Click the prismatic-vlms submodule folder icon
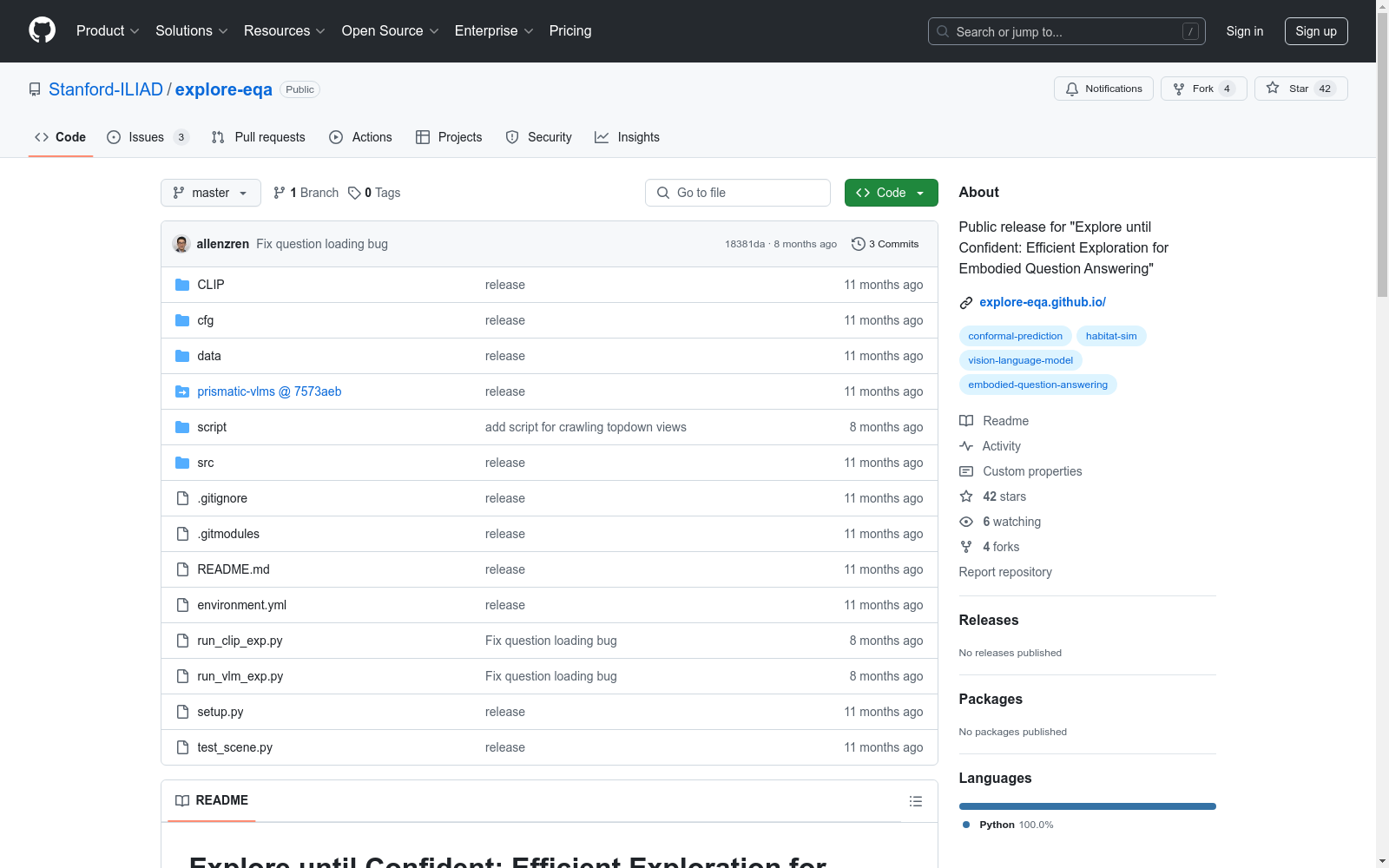This screenshot has width=1389, height=868. [182, 391]
